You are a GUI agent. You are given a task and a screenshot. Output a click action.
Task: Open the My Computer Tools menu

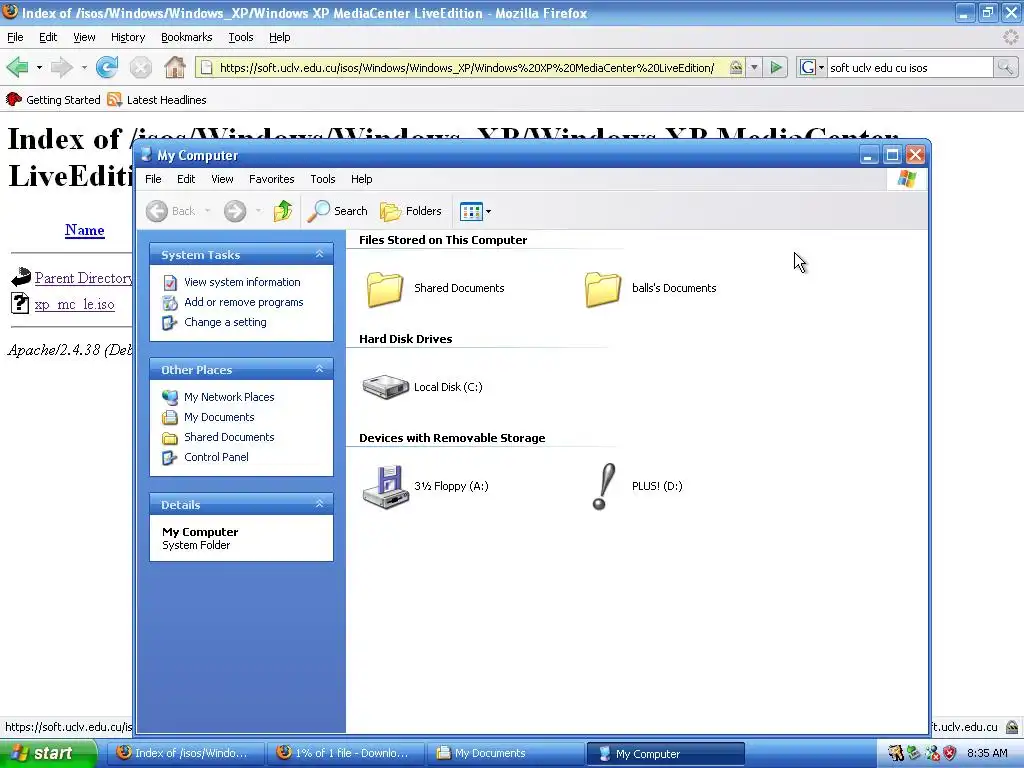click(323, 179)
